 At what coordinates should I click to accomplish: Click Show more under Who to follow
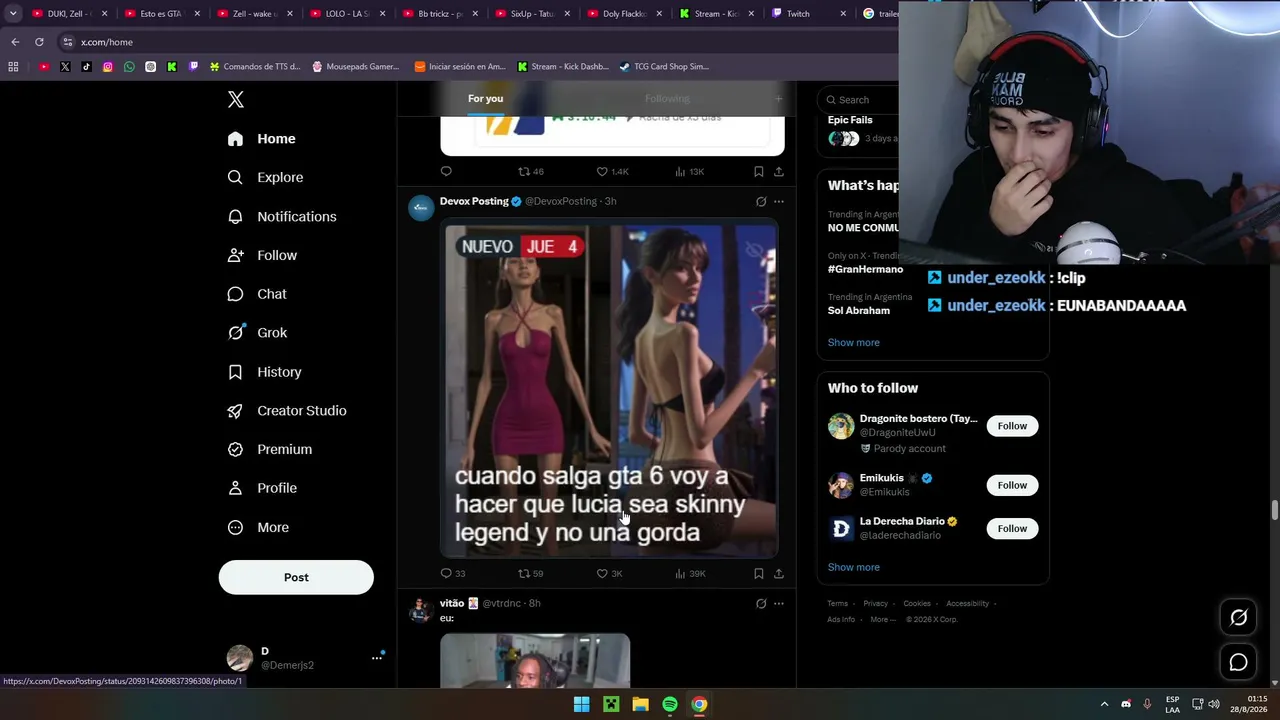(x=853, y=567)
